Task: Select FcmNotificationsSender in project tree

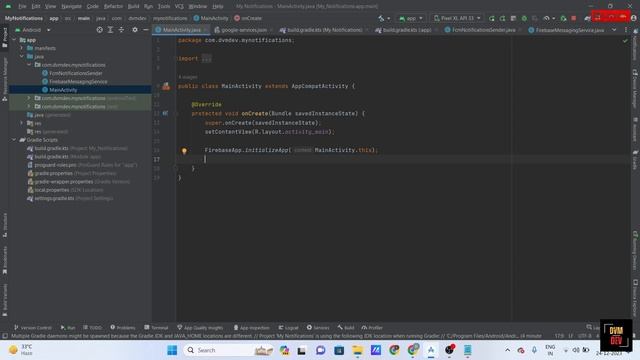Action: coord(76,73)
